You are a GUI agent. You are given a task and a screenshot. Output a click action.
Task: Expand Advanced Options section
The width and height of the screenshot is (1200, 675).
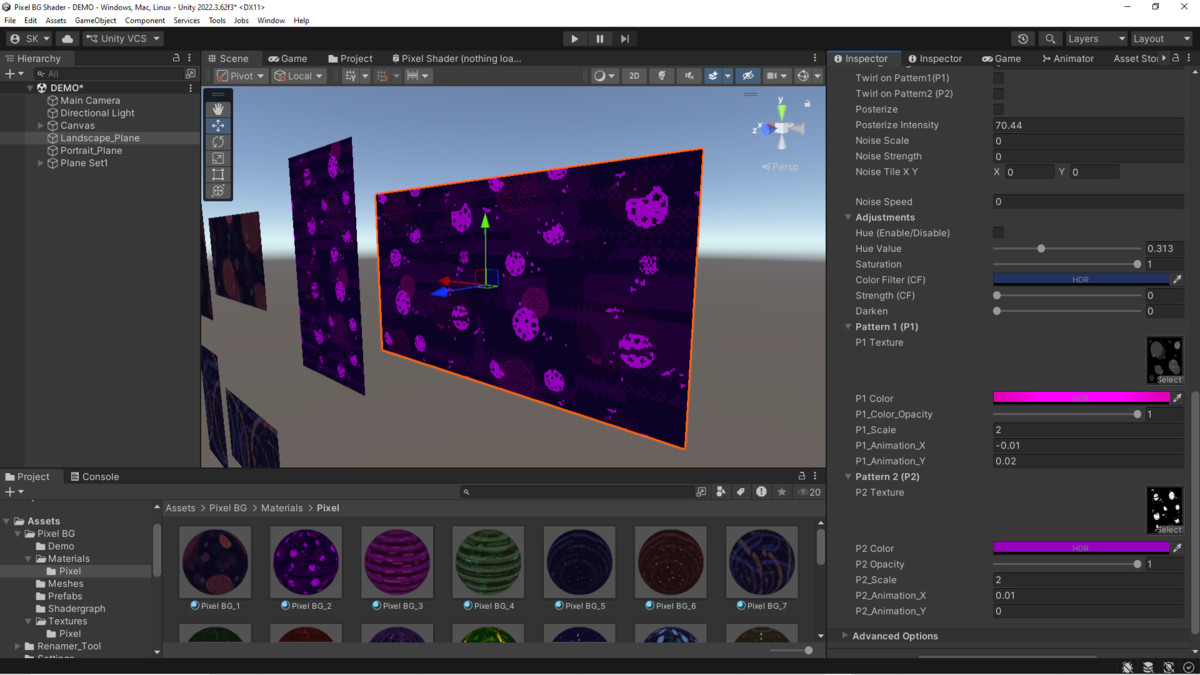(845, 636)
